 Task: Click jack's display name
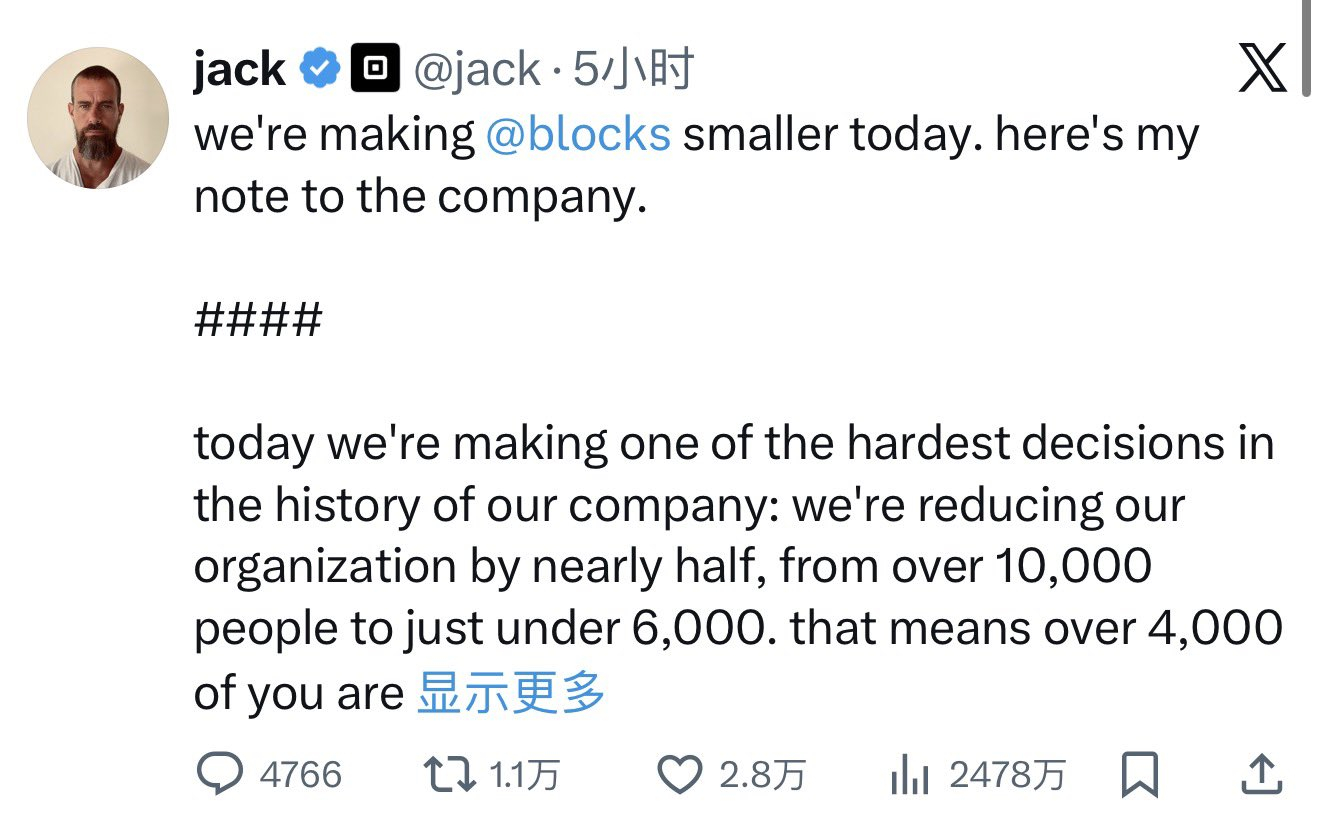pyautogui.click(x=238, y=67)
